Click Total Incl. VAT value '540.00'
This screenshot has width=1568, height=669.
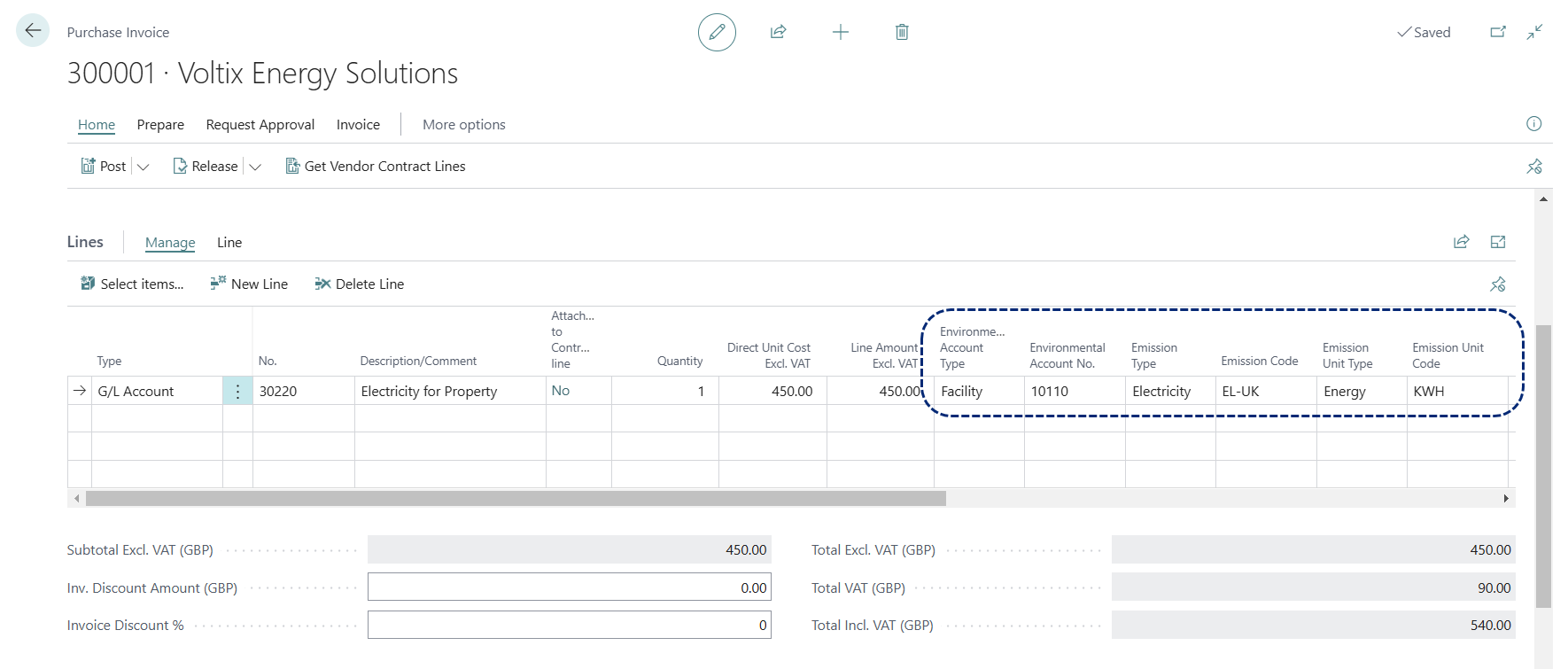tap(1313, 625)
